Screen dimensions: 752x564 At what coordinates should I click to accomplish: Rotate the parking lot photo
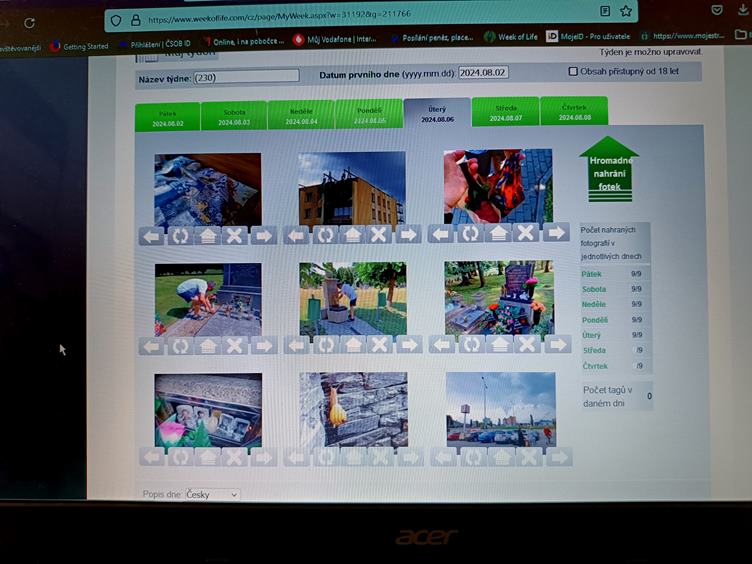pyautogui.click(x=473, y=457)
